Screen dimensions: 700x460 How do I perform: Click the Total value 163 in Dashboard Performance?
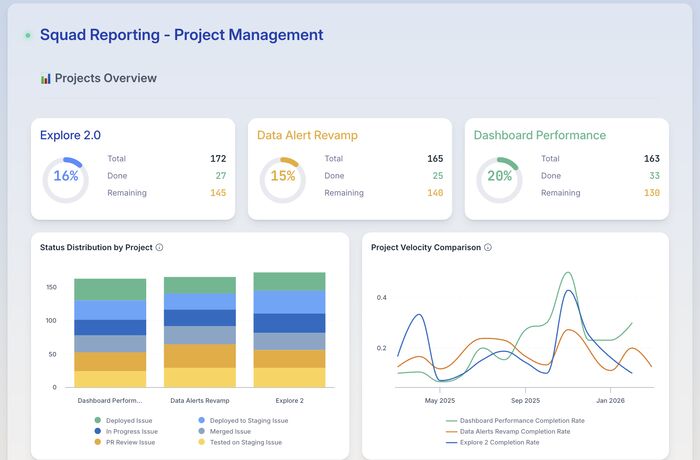point(652,159)
